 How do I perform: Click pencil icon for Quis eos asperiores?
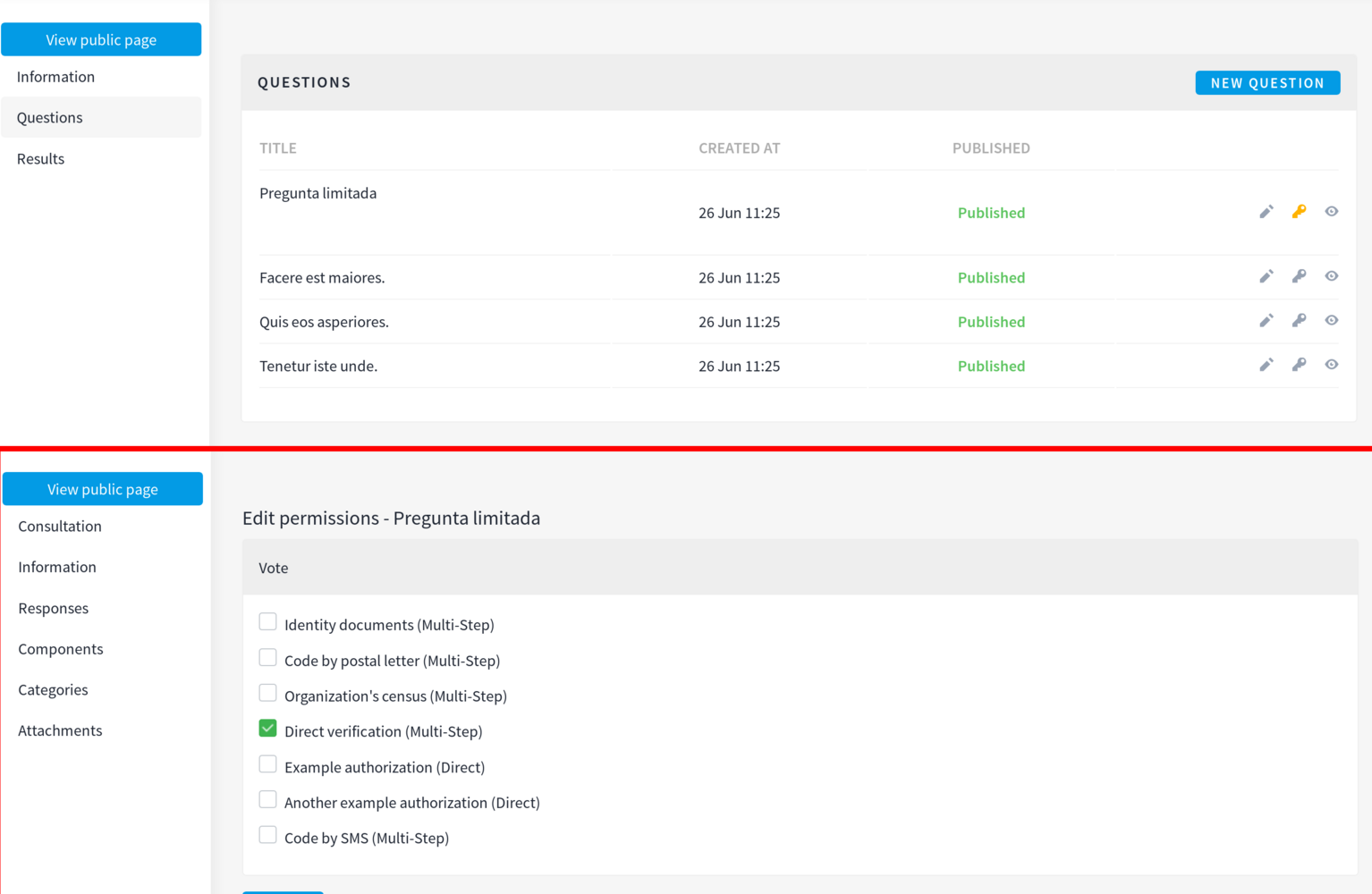(1266, 321)
